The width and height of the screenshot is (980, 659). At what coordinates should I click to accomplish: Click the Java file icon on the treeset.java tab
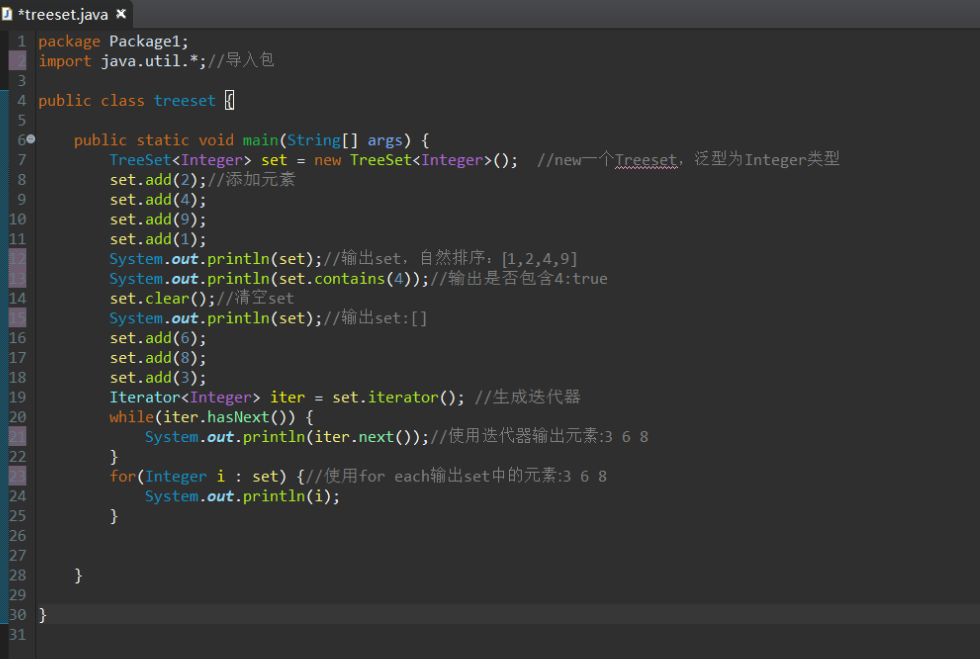[x=8, y=14]
